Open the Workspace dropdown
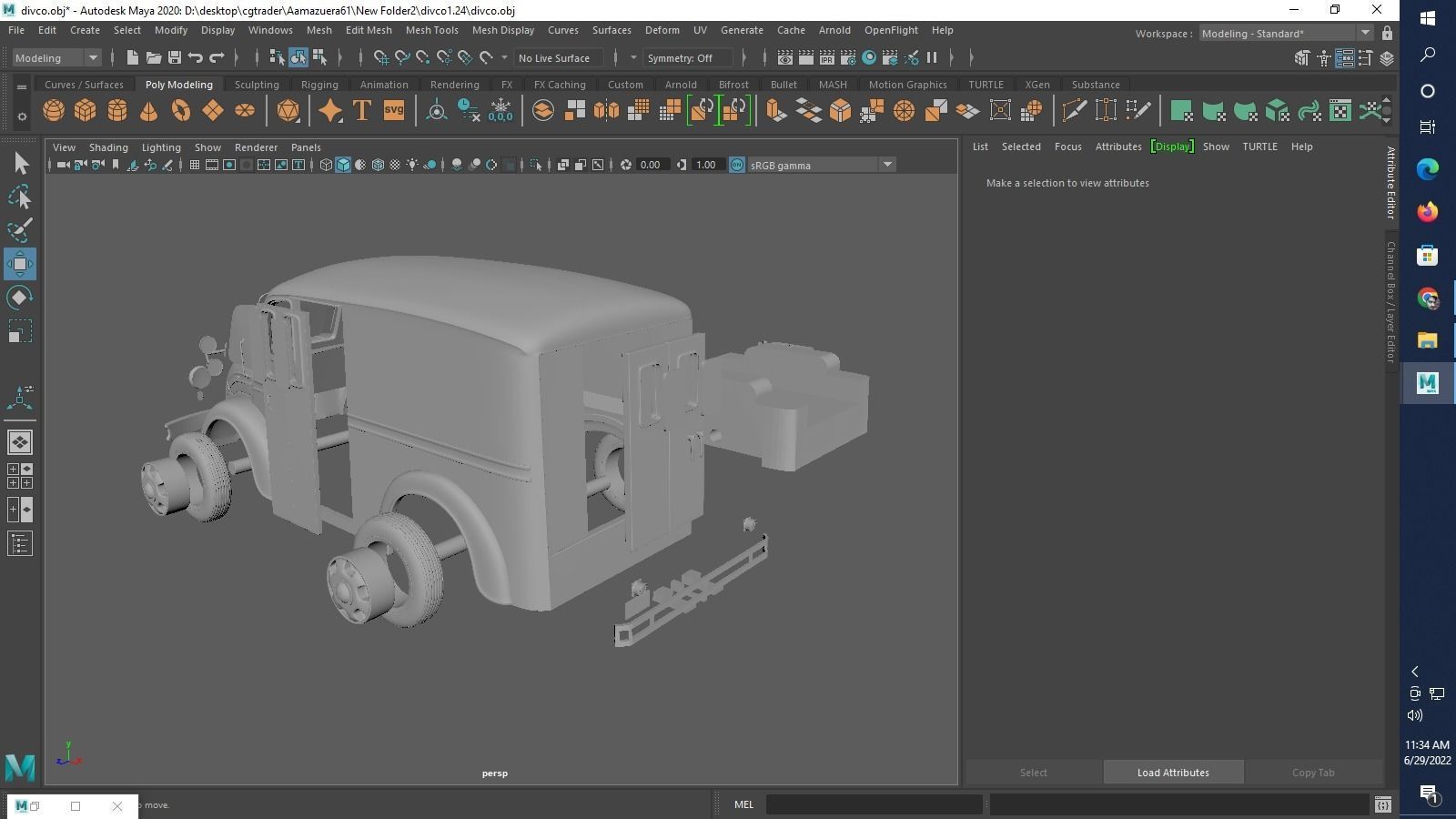The height and width of the screenshot is (819, 1456). (x=1286, y=34)
